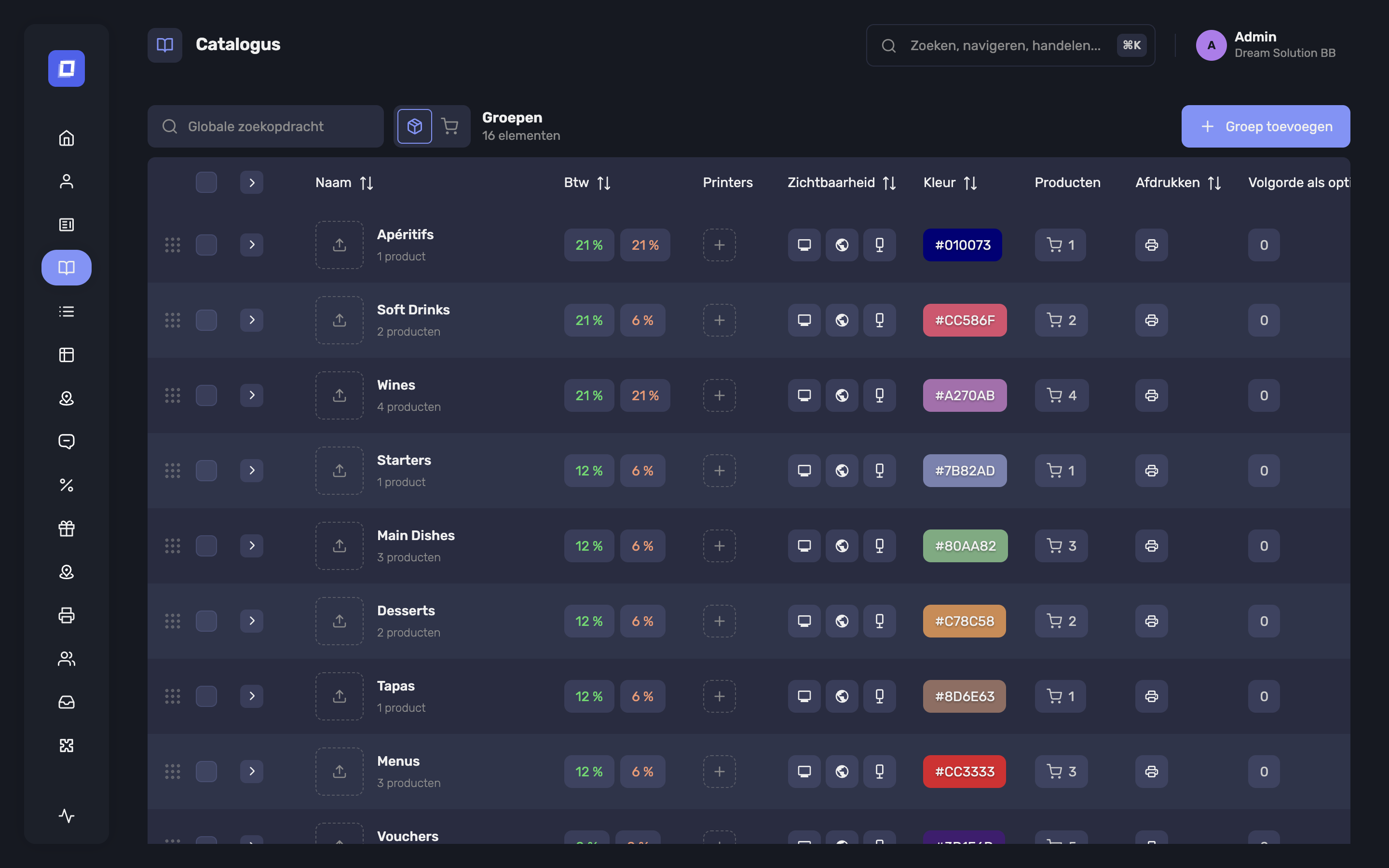Open the home icon in sidebar

coord(67,138)
